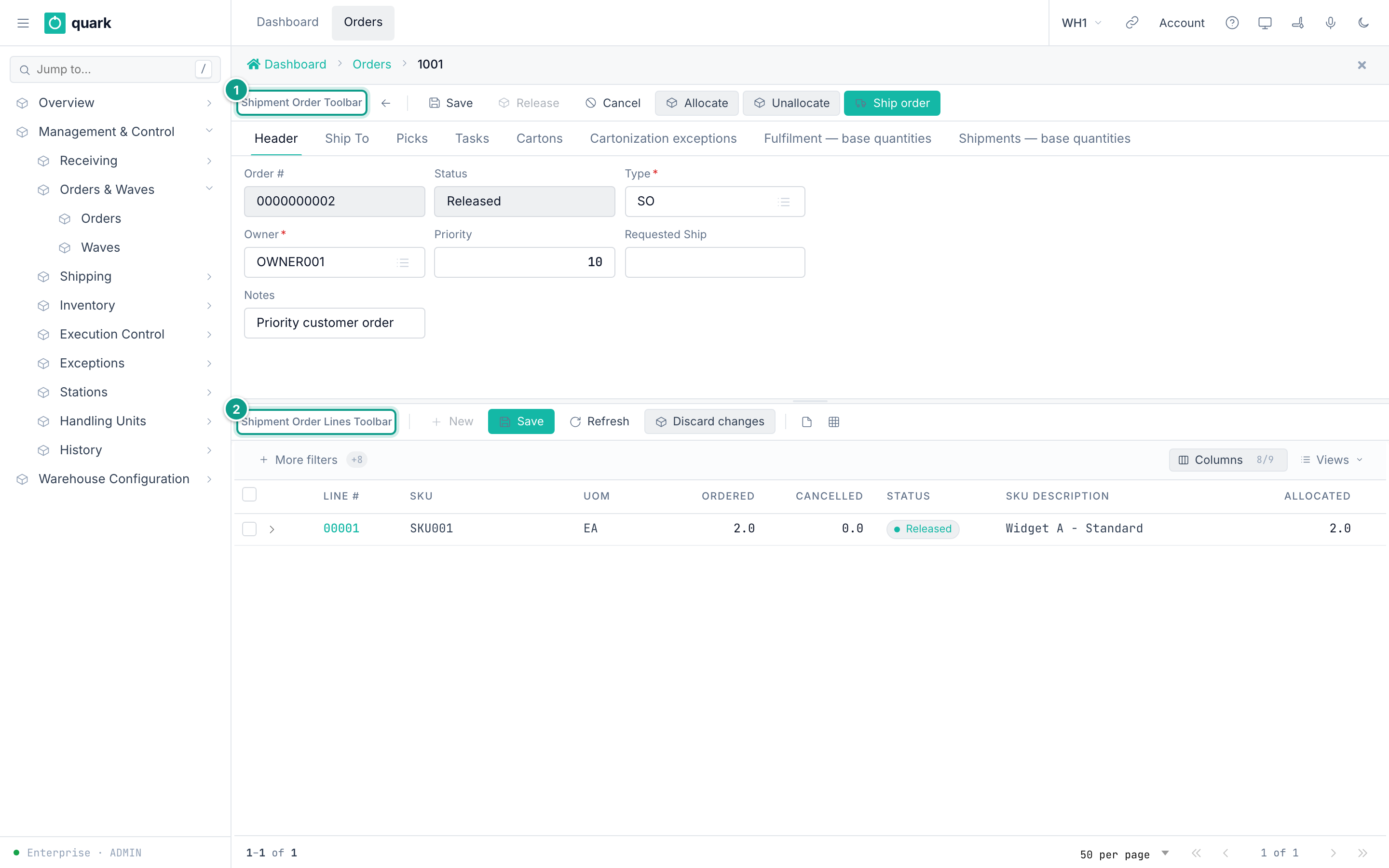This screenshot has width=1389, height=868.
Task: Expand the line 00001 row details
Action: click(x=272, y=529)
